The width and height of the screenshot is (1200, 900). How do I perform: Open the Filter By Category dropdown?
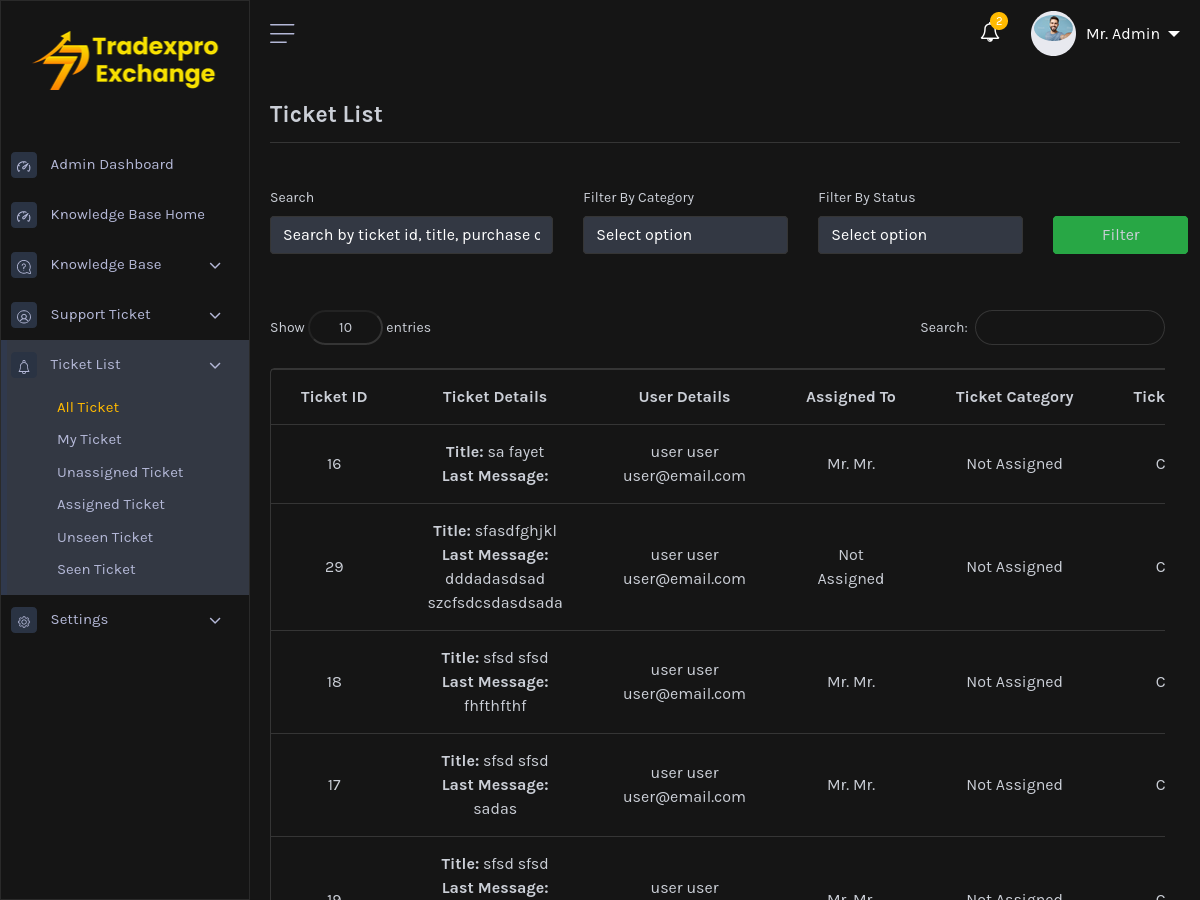[x=685, y=234]
